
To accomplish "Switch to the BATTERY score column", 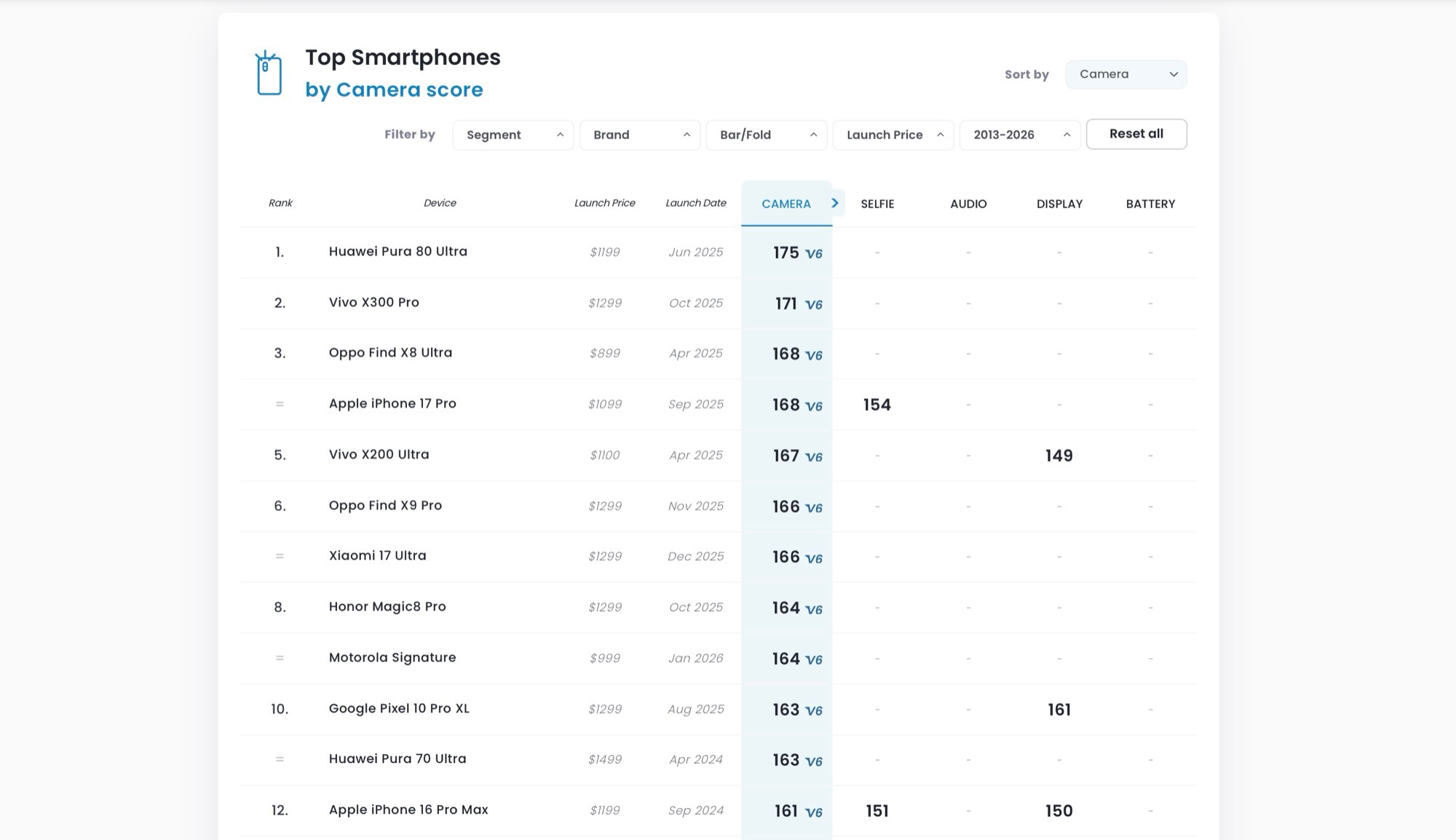I will pos(1150,204).
